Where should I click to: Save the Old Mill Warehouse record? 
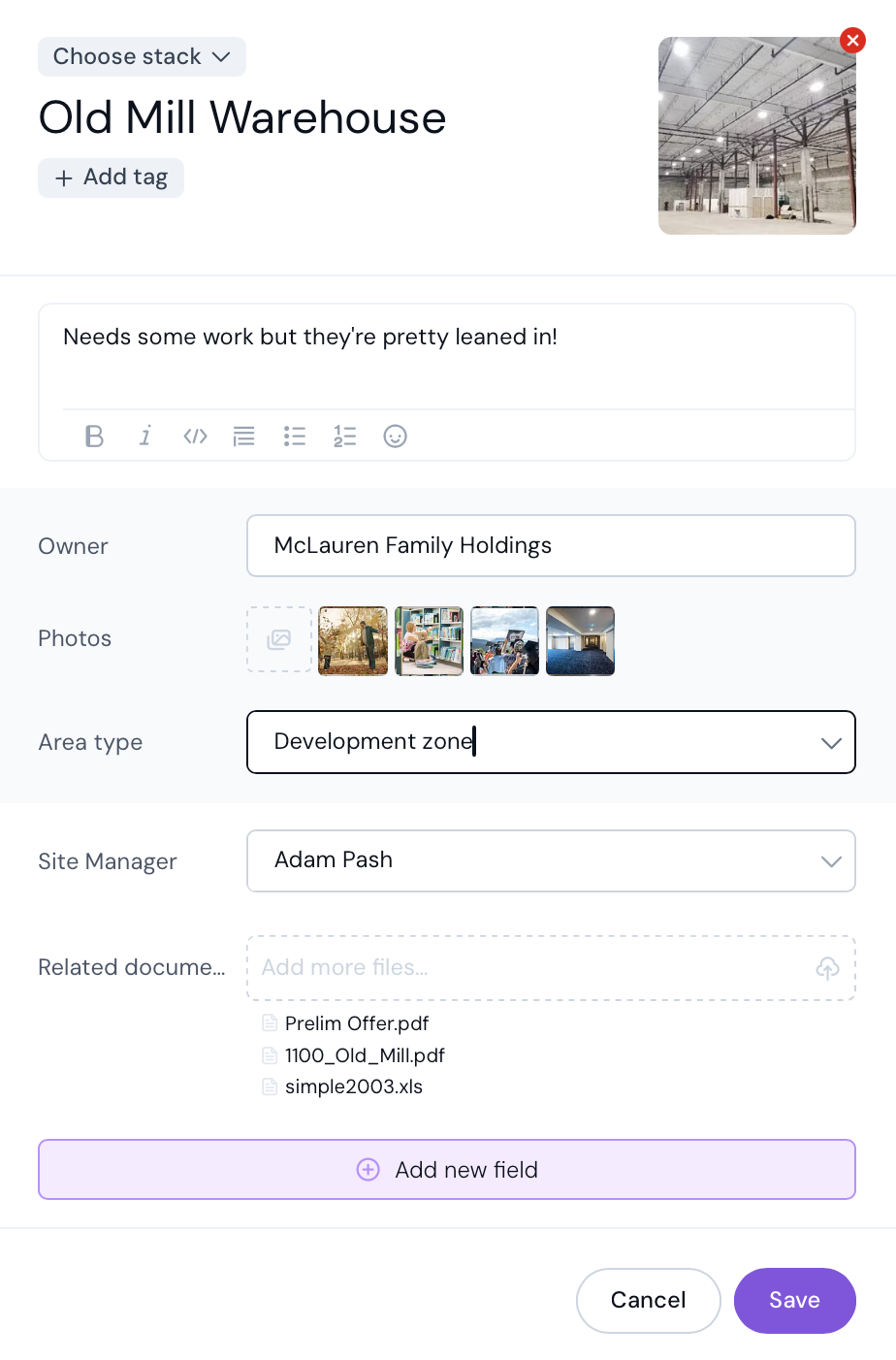794,1300
